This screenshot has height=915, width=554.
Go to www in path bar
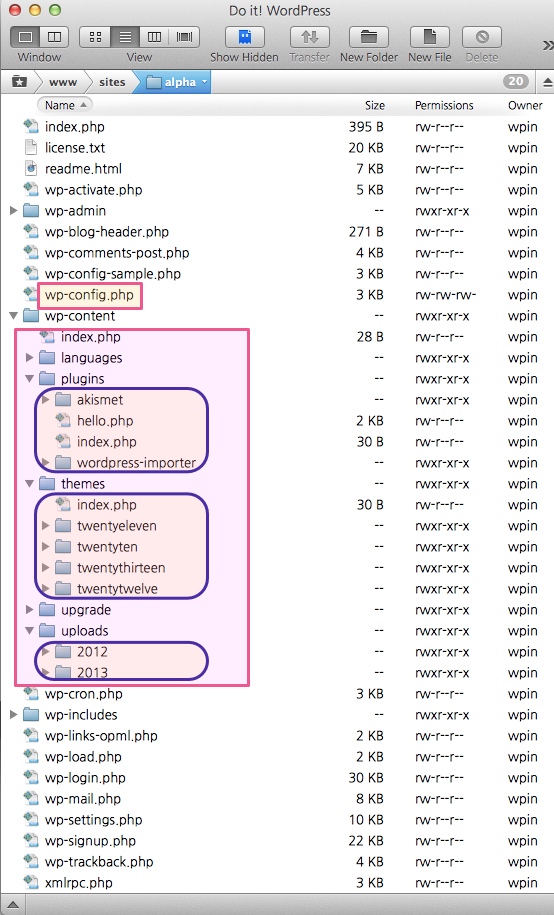point(63,82)
